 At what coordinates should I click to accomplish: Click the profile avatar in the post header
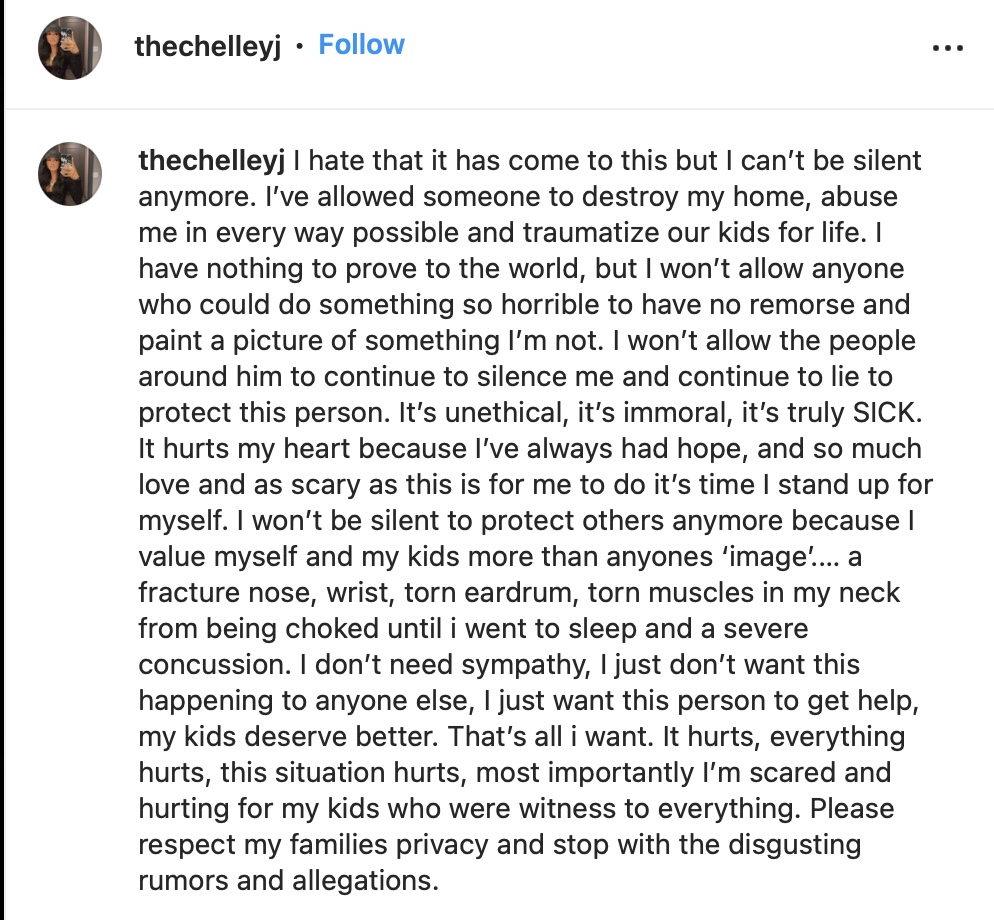(70, 48)
